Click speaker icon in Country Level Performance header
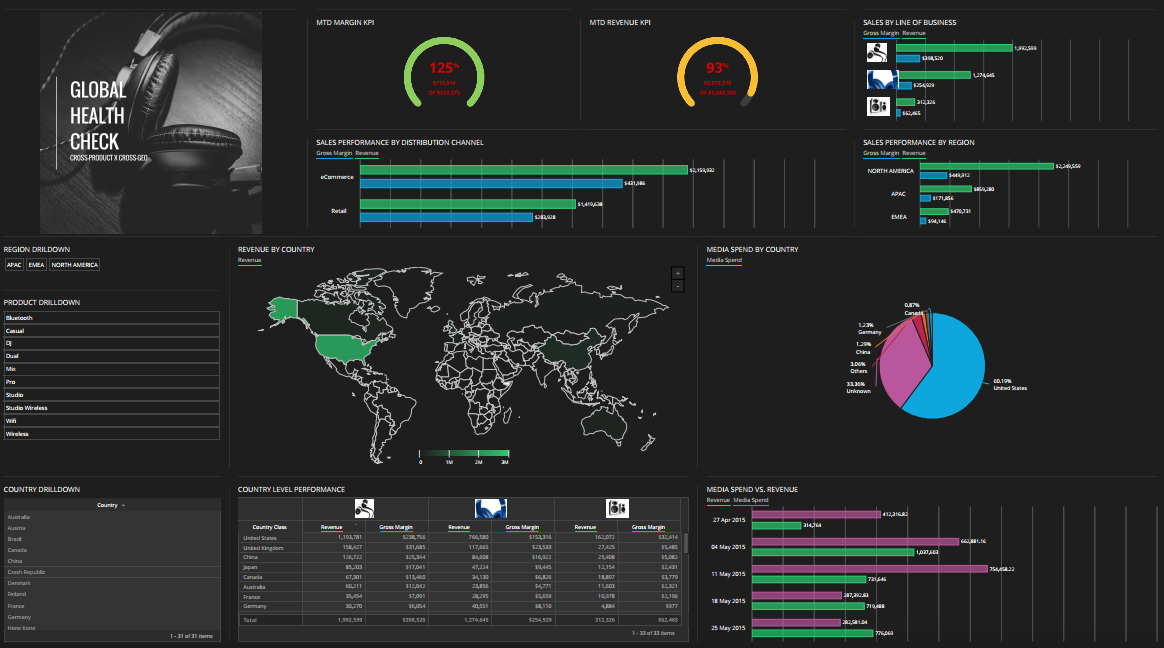 [x=617, y=508]
